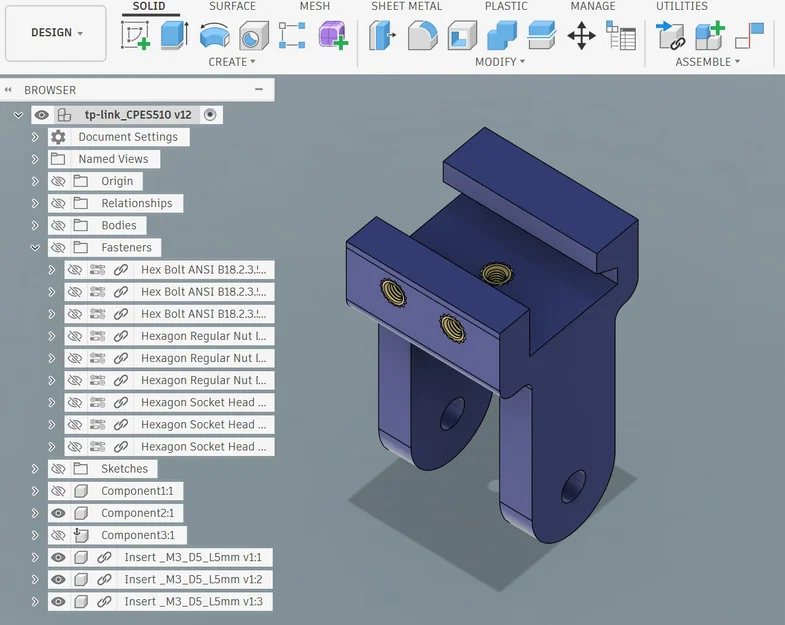Open the CREATE dropdown menu

tap(232, 62)
